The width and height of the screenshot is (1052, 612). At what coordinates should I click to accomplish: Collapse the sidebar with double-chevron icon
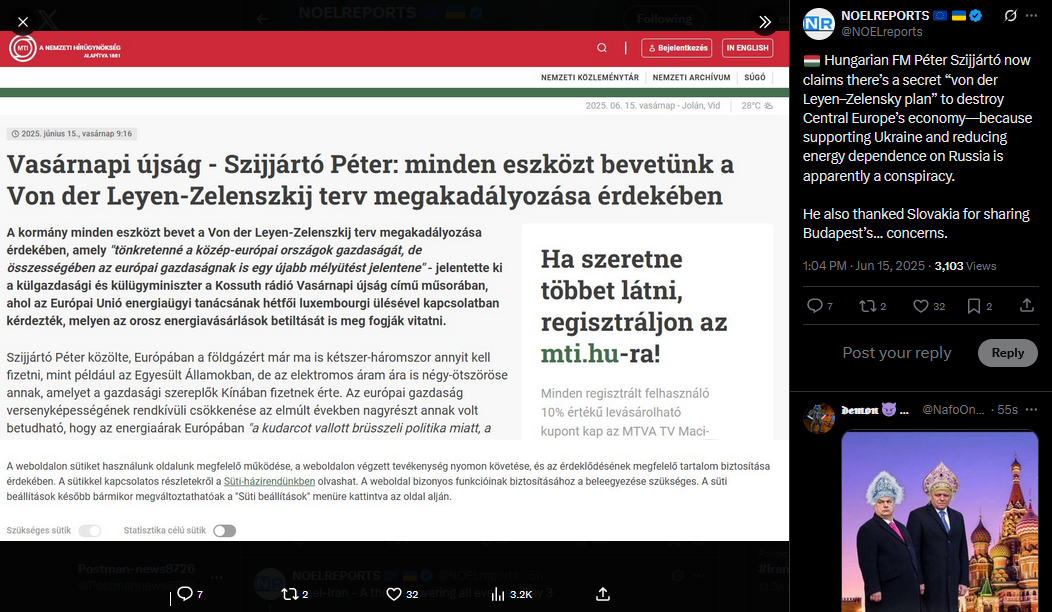[x=764, y=22]
